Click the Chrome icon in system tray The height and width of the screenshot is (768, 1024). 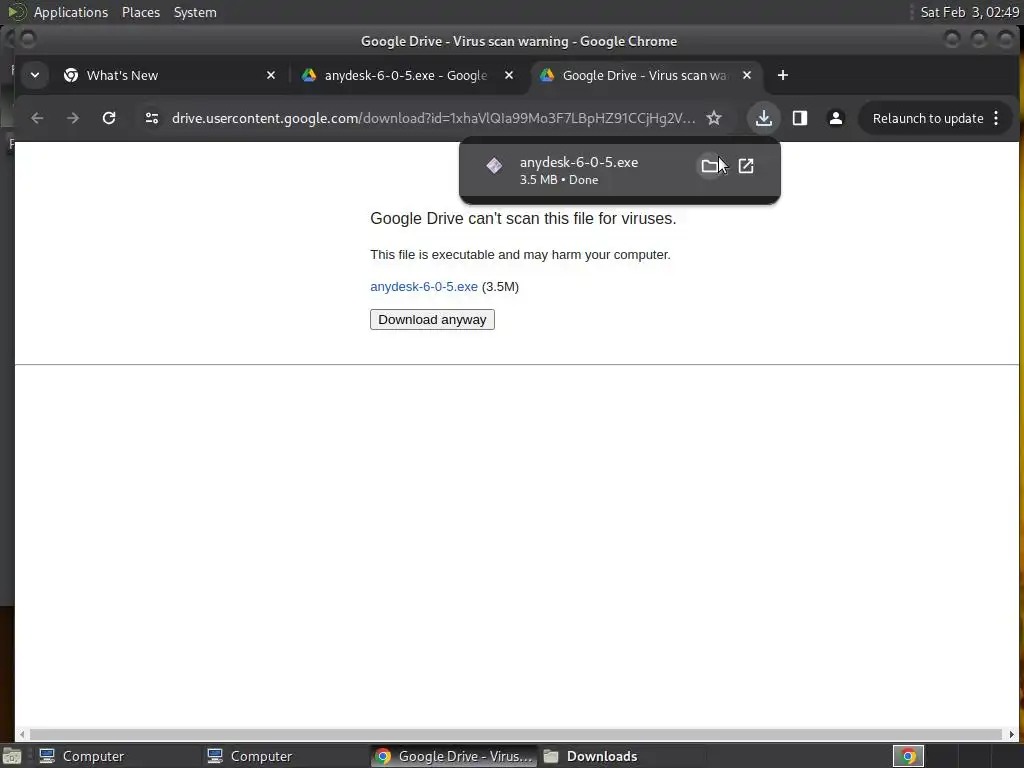[x=908, y=756]
